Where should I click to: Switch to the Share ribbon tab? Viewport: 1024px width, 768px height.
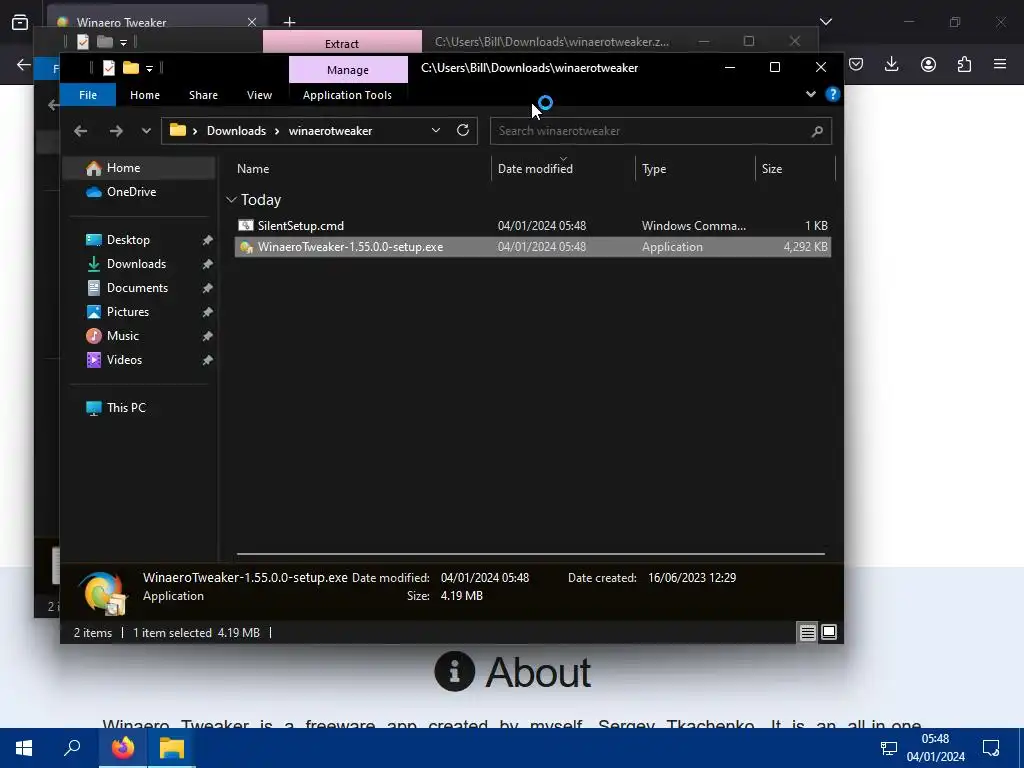[x=203, y=95]
